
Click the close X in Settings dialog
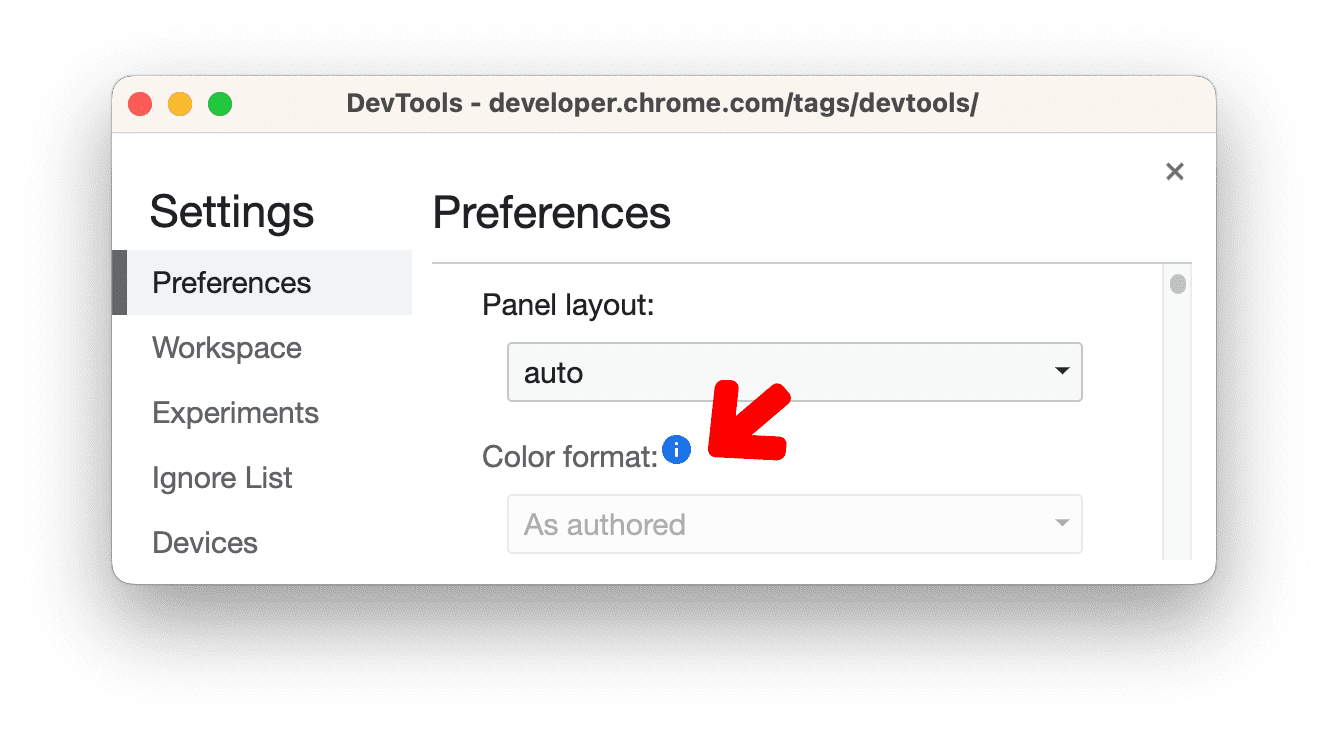(x=1174, y=171)
